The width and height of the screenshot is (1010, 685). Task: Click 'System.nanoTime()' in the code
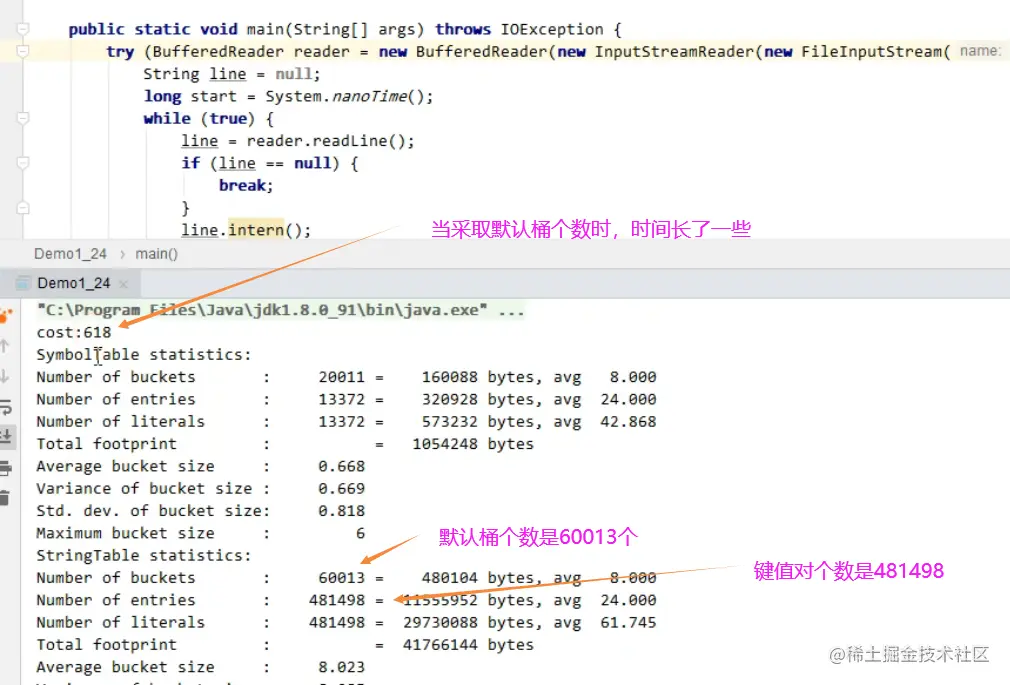[345, 97]
